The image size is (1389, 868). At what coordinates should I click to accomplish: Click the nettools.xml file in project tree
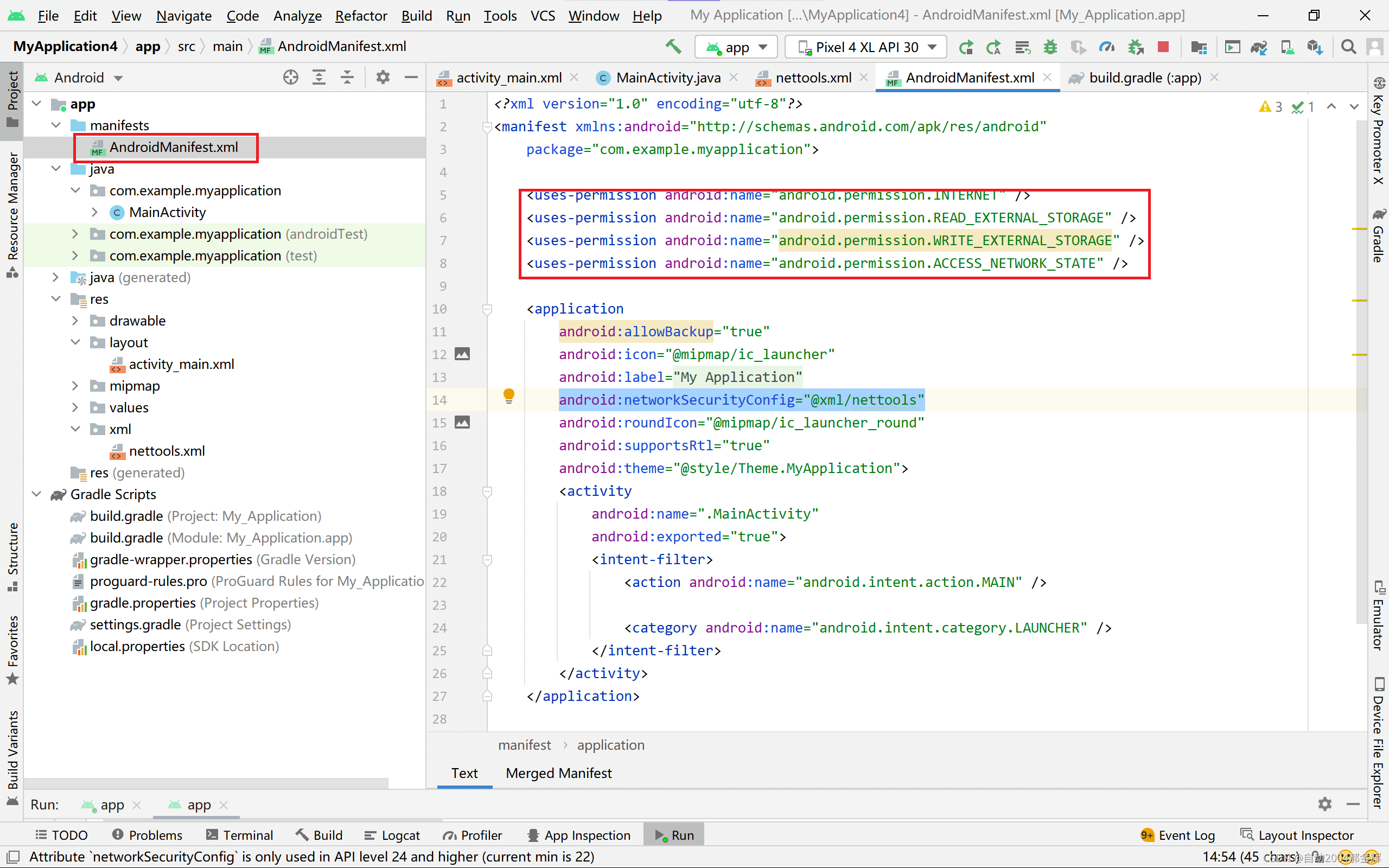[167, 451]
